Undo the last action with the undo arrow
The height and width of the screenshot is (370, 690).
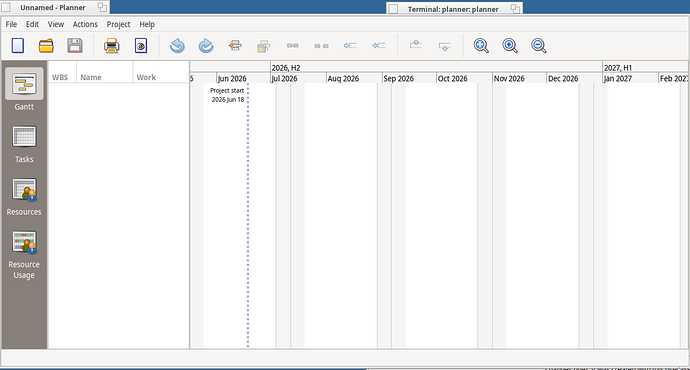[177, 46]
